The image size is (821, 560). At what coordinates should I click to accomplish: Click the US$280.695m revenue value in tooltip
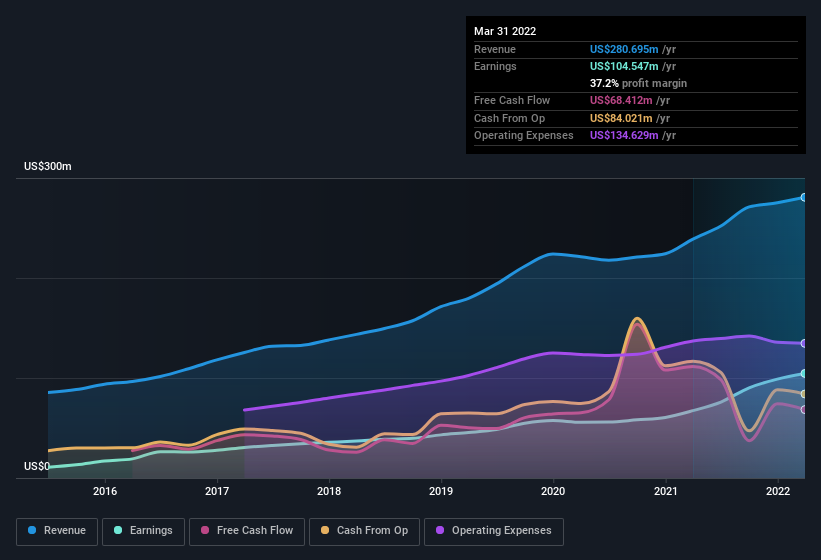[625, 49]
